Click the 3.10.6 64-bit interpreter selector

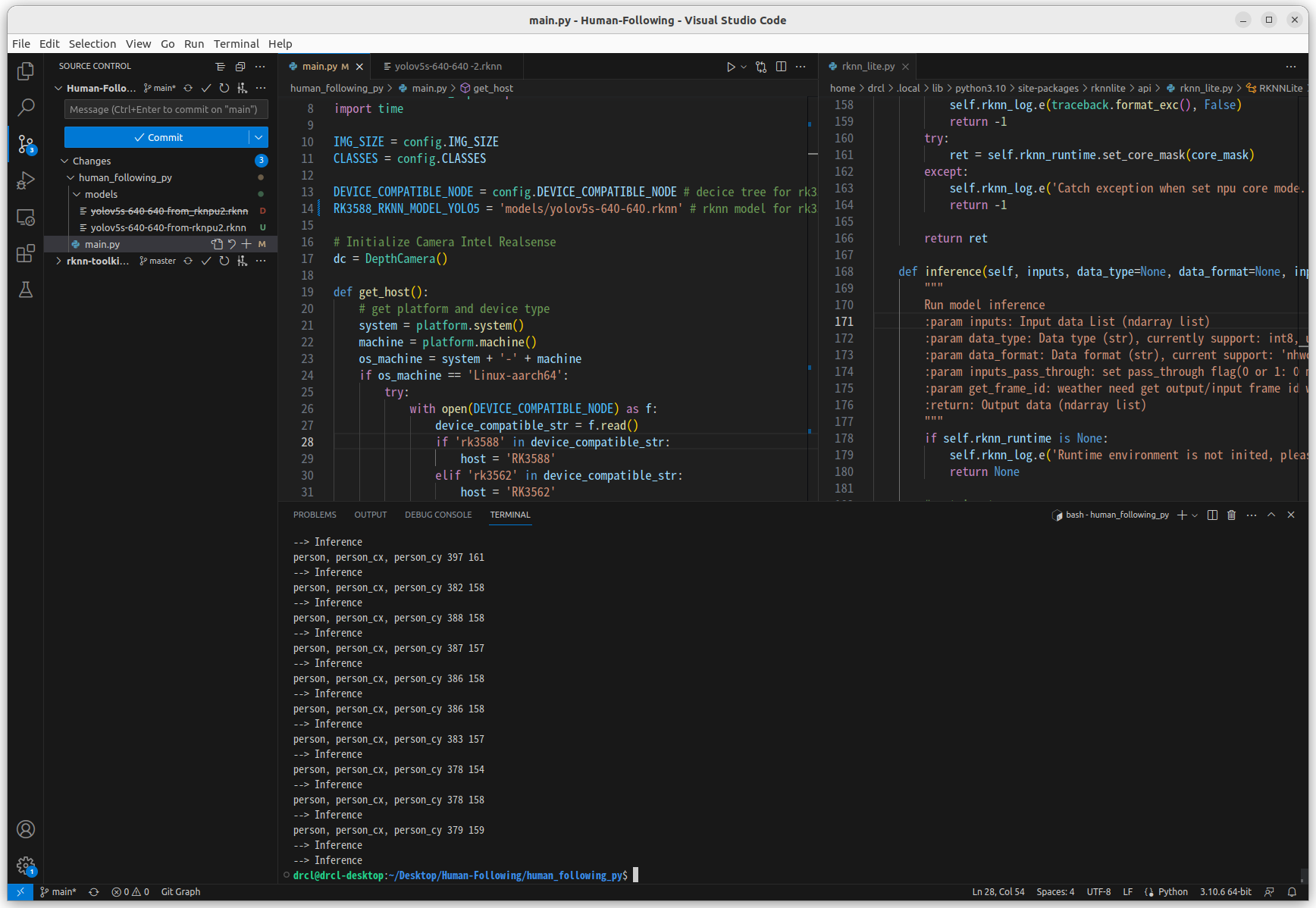(1226, 892)
